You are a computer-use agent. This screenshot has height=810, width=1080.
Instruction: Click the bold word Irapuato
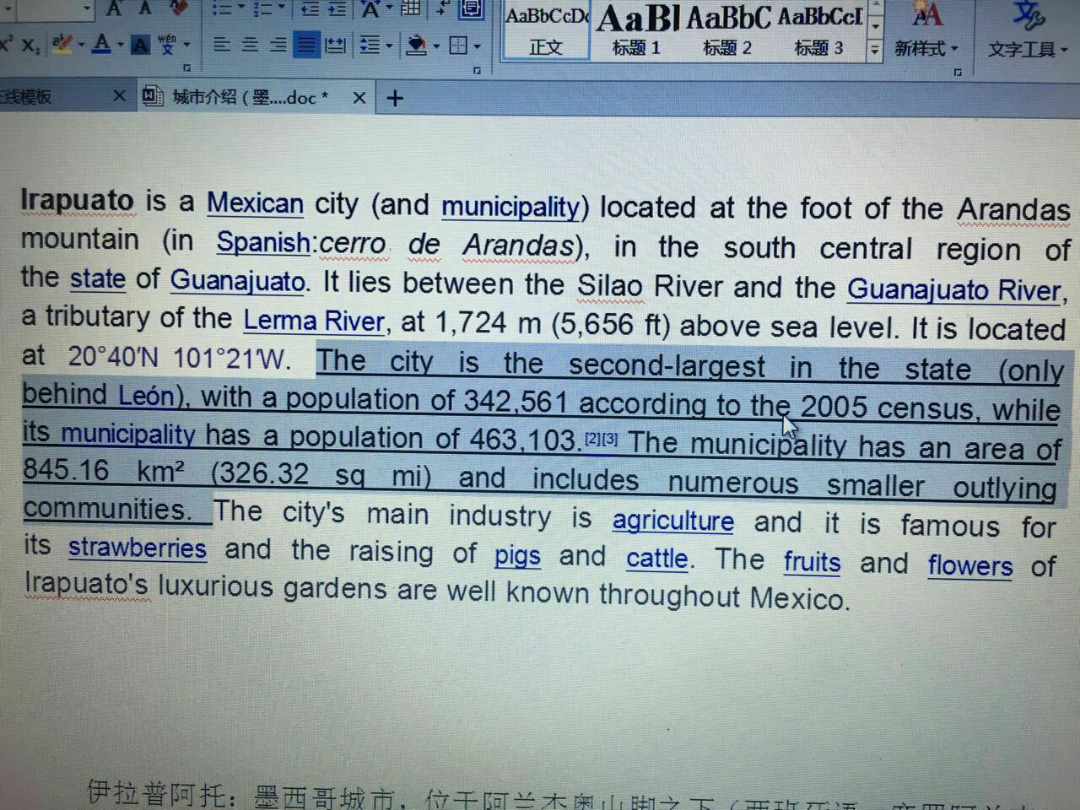pyautogui.click(x=77, y=200)
